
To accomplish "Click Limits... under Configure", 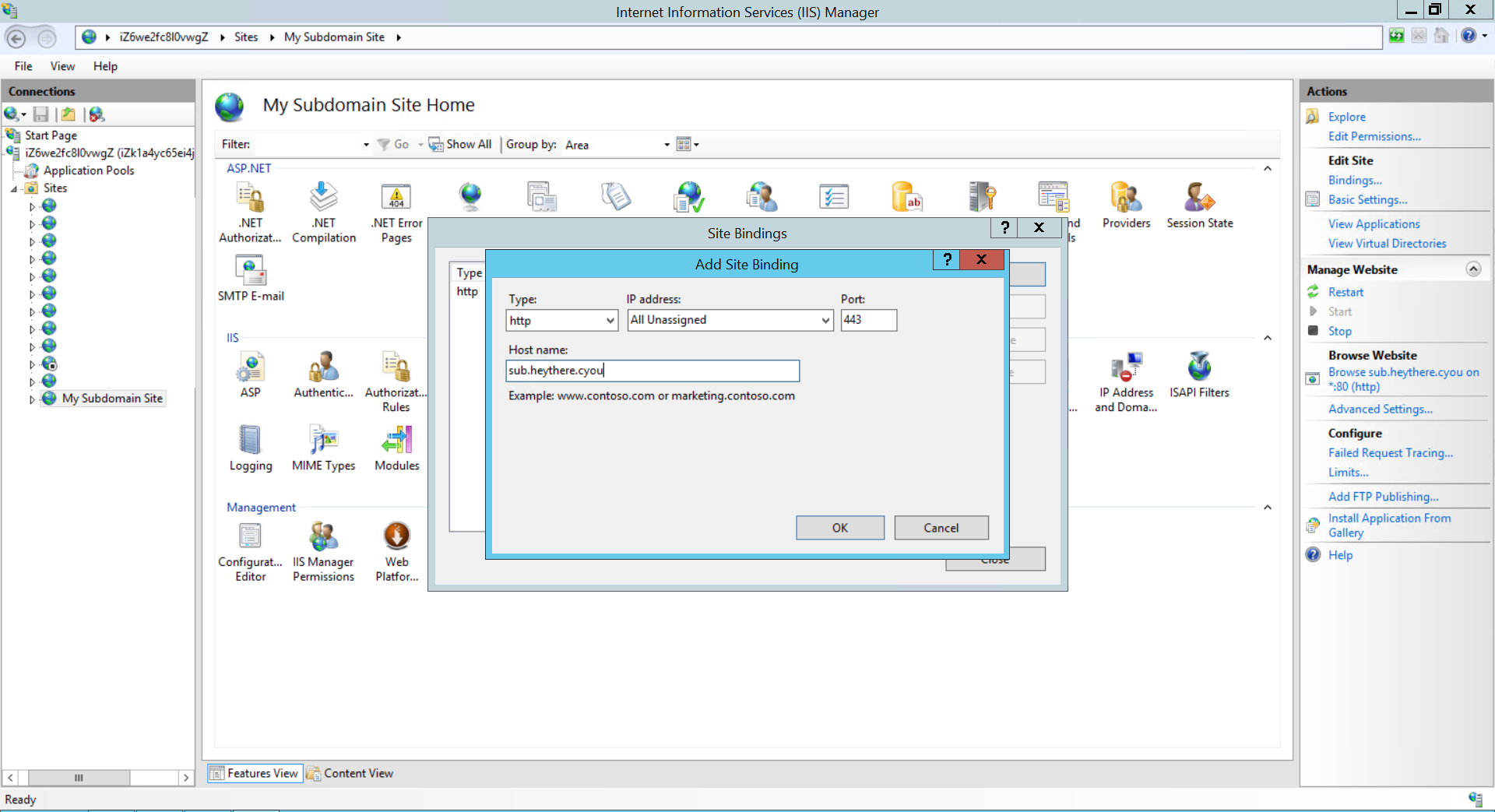I will (x=1348, y=473).
